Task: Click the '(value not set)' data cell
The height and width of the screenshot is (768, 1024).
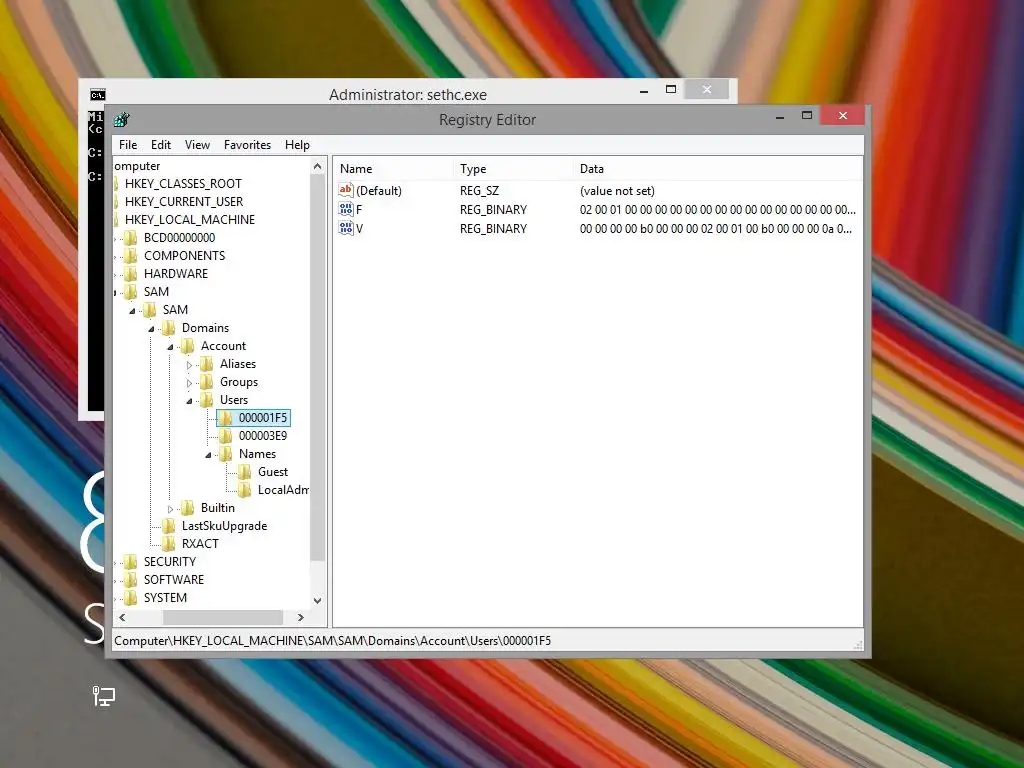Action: point(617,191)
